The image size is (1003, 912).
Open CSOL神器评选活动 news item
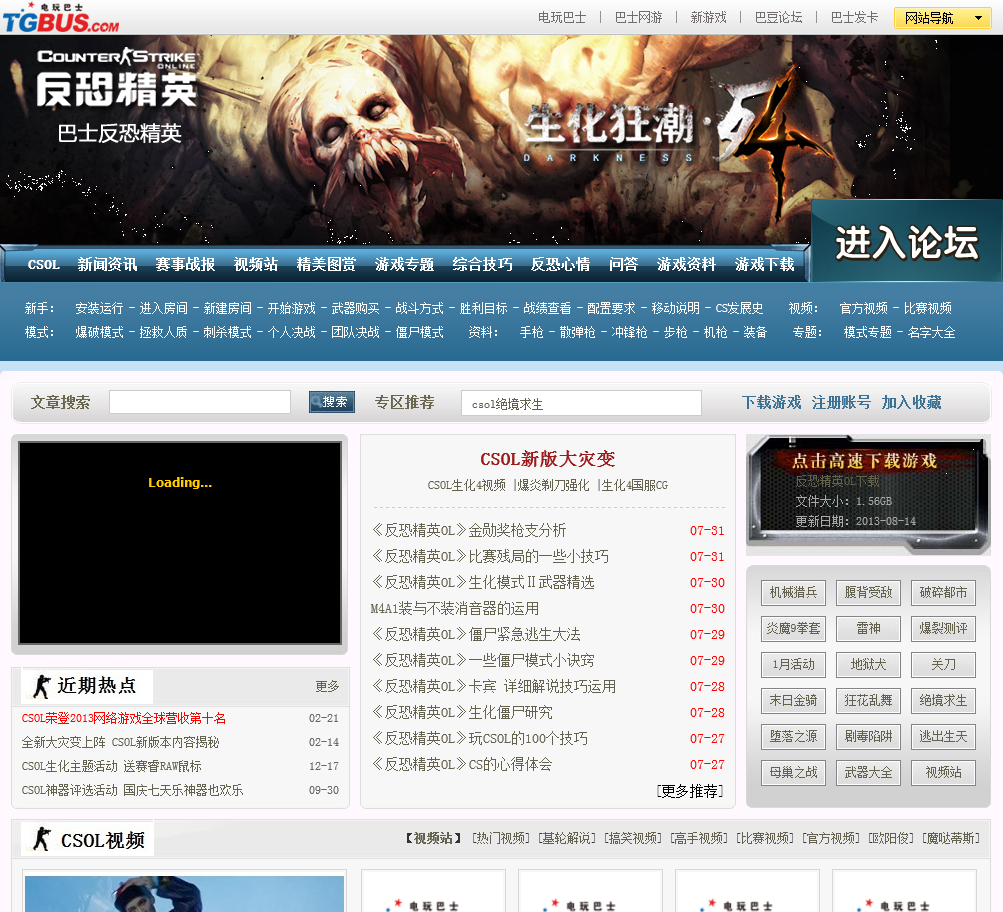pos(132,790)
